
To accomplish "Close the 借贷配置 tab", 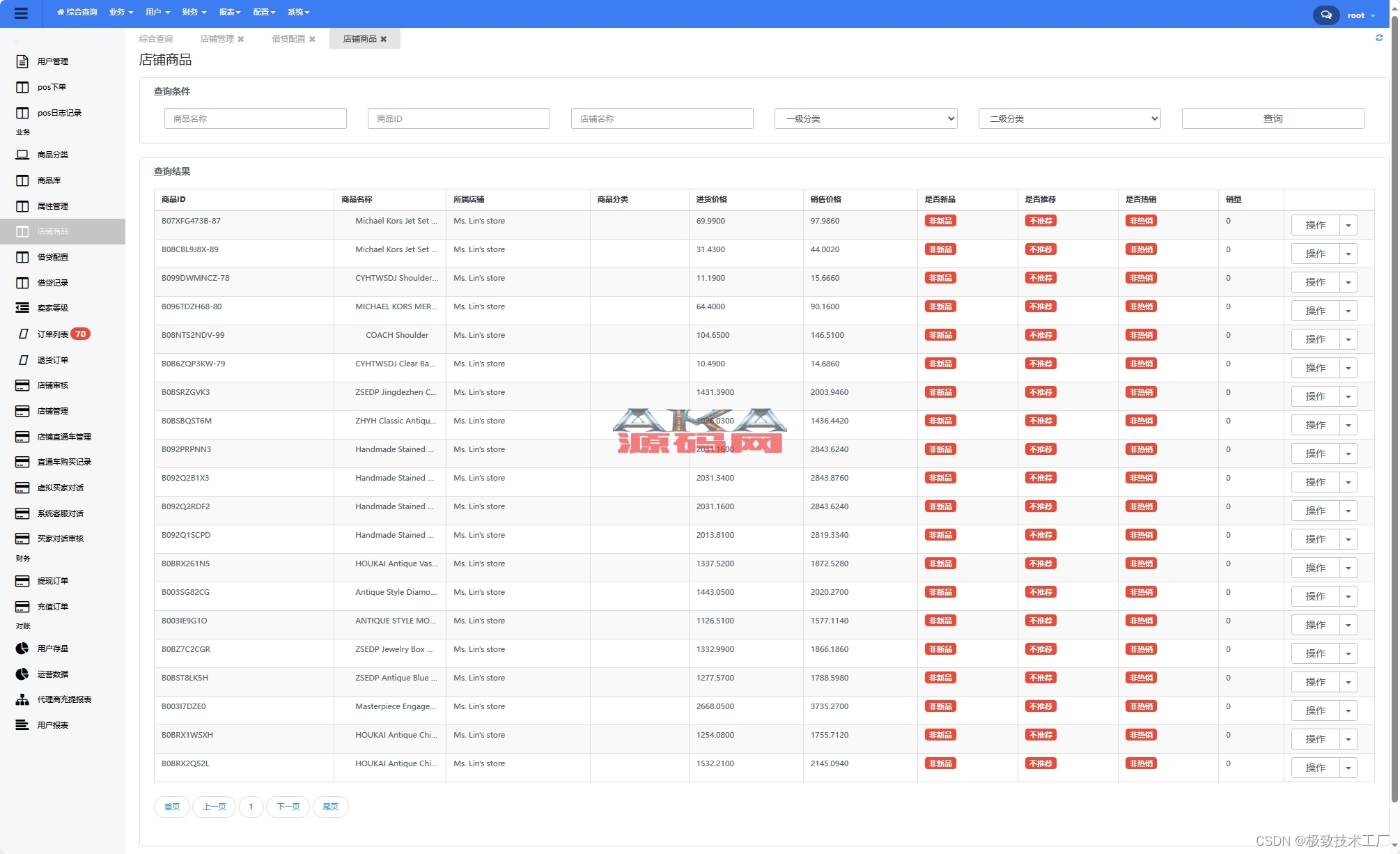I will (313, 39).
